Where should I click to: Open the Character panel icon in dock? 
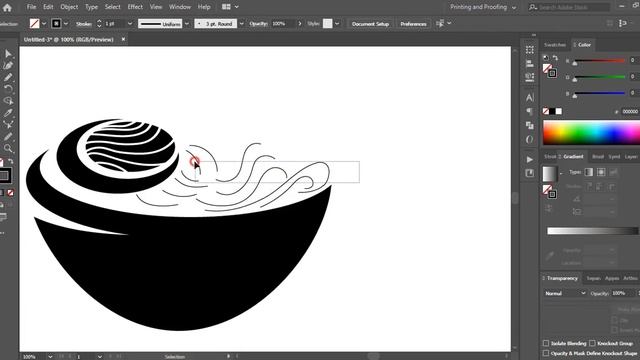coord(530,98)
